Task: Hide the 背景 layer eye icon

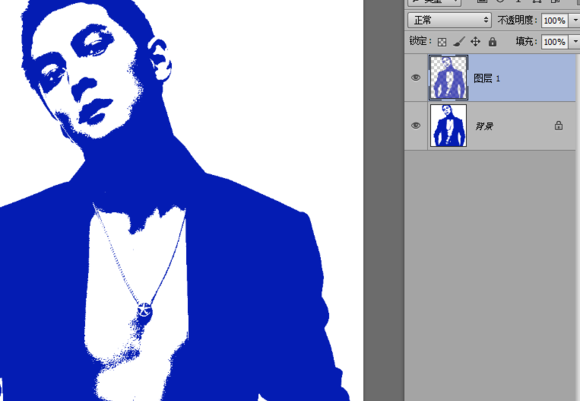Action: click(416, 125)
